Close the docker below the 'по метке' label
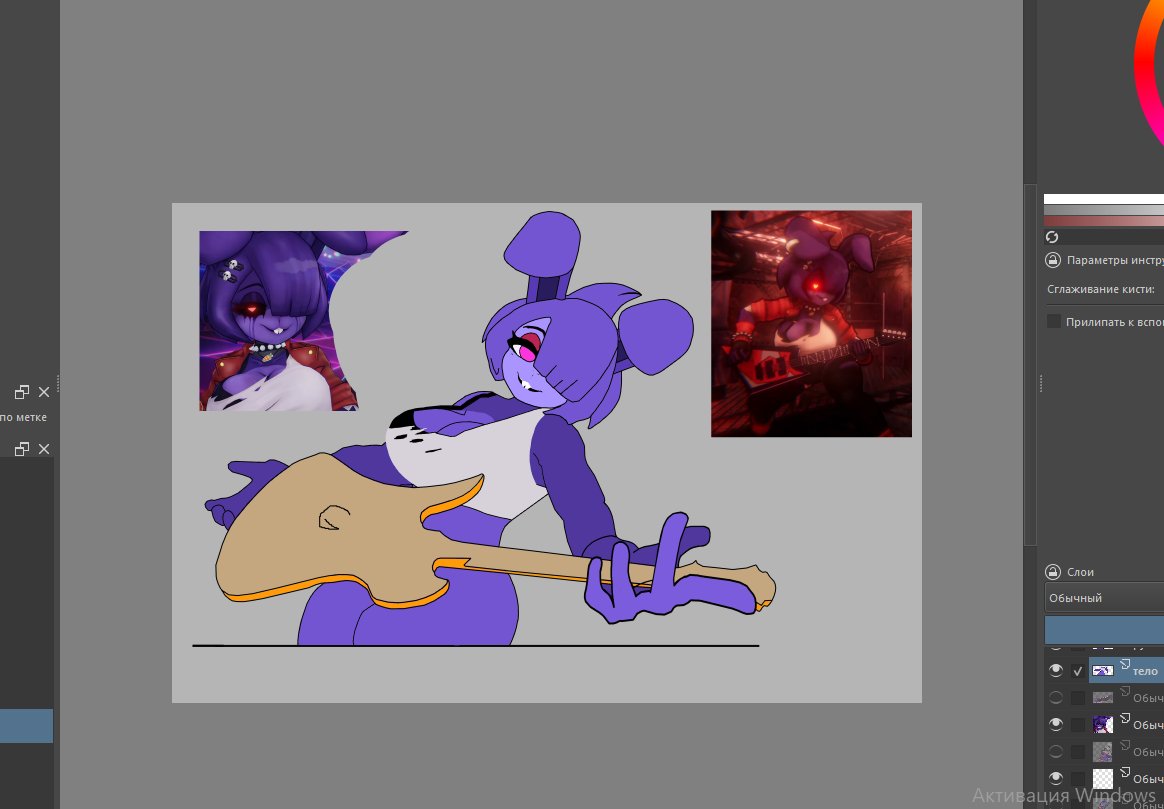Viewport: 1164px width, 809px height. 44,449
